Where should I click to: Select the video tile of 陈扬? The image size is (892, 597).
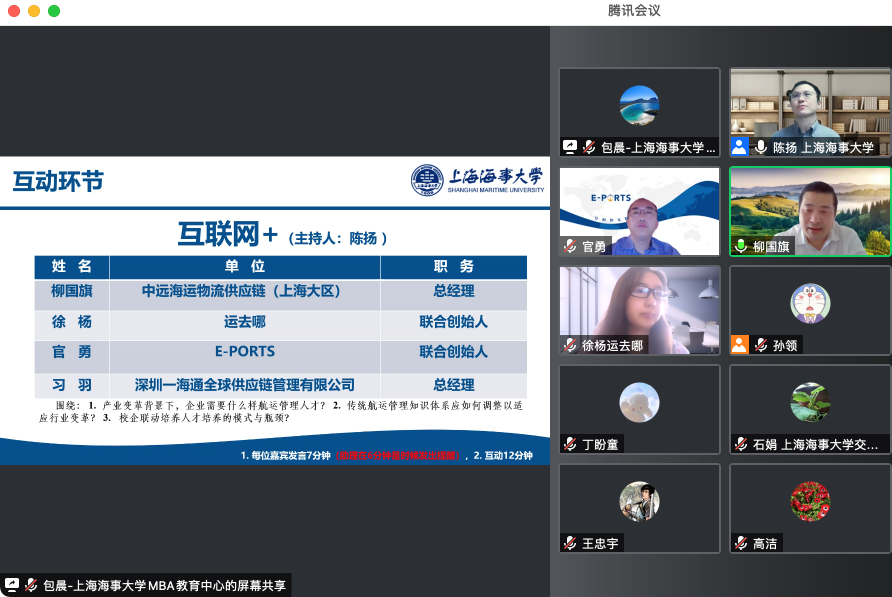(x=810, y=112)
